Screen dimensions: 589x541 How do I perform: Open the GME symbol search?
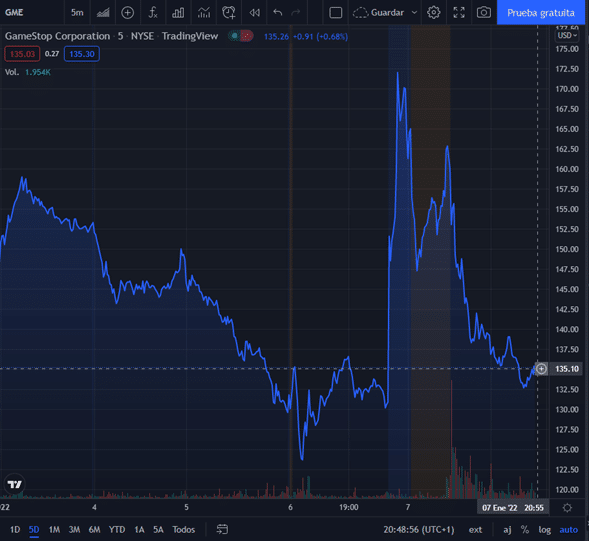coord(14,12)
